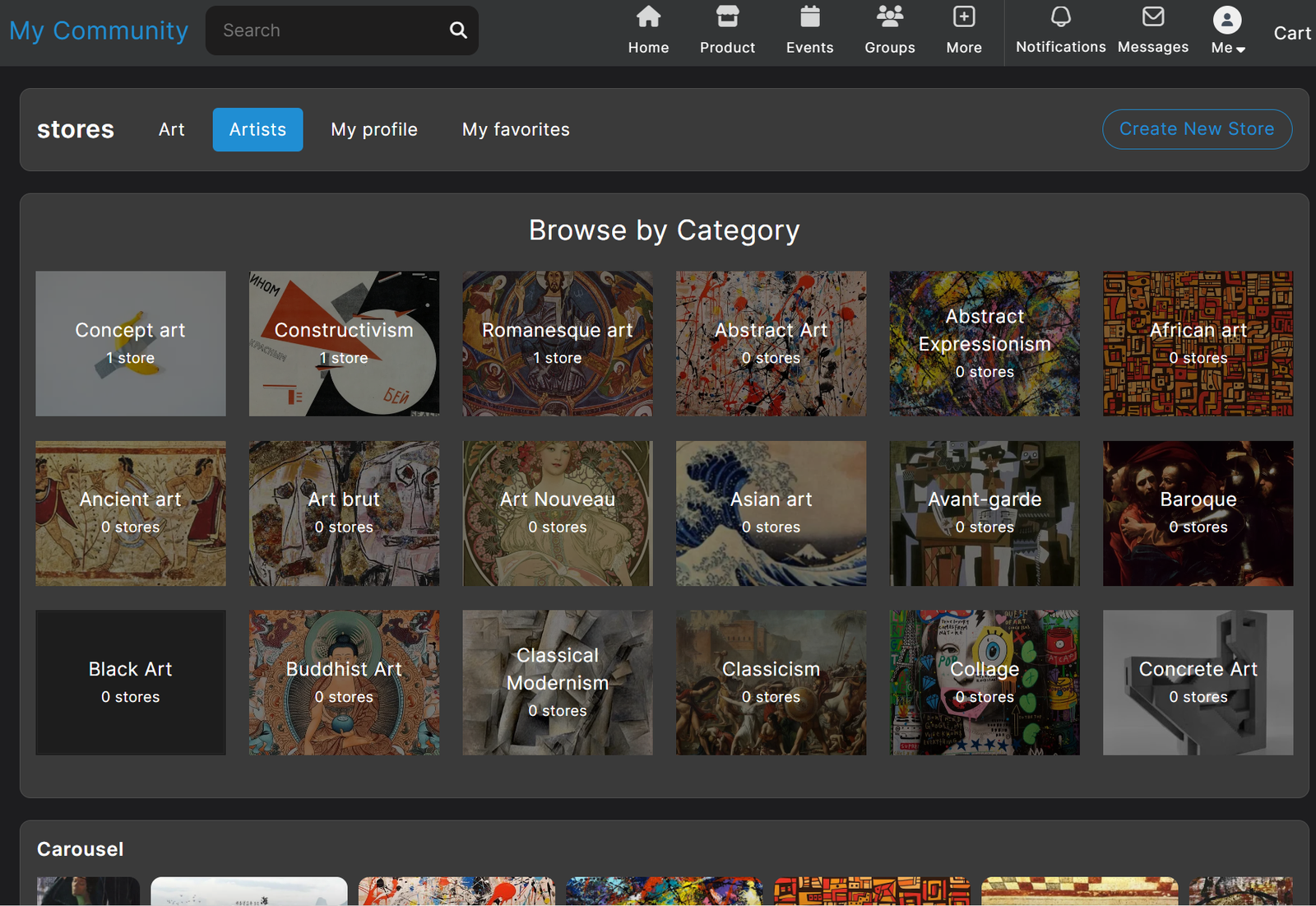Click the Home icon in navigation
1316x906 pixels.
click(x=648, y=17)
